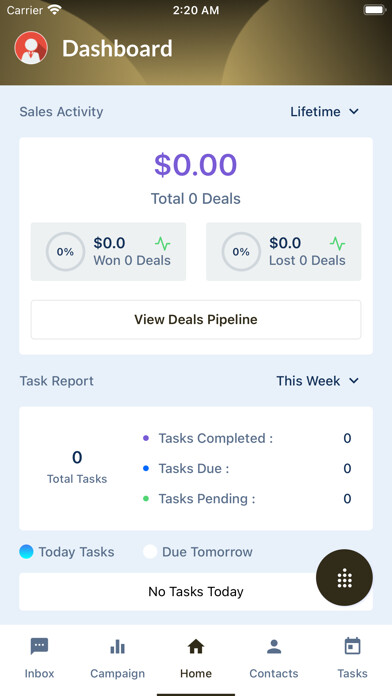Screen dimensions: 392x696
Task: Tap the Contacts person icon
Action: tap(274, 646)
